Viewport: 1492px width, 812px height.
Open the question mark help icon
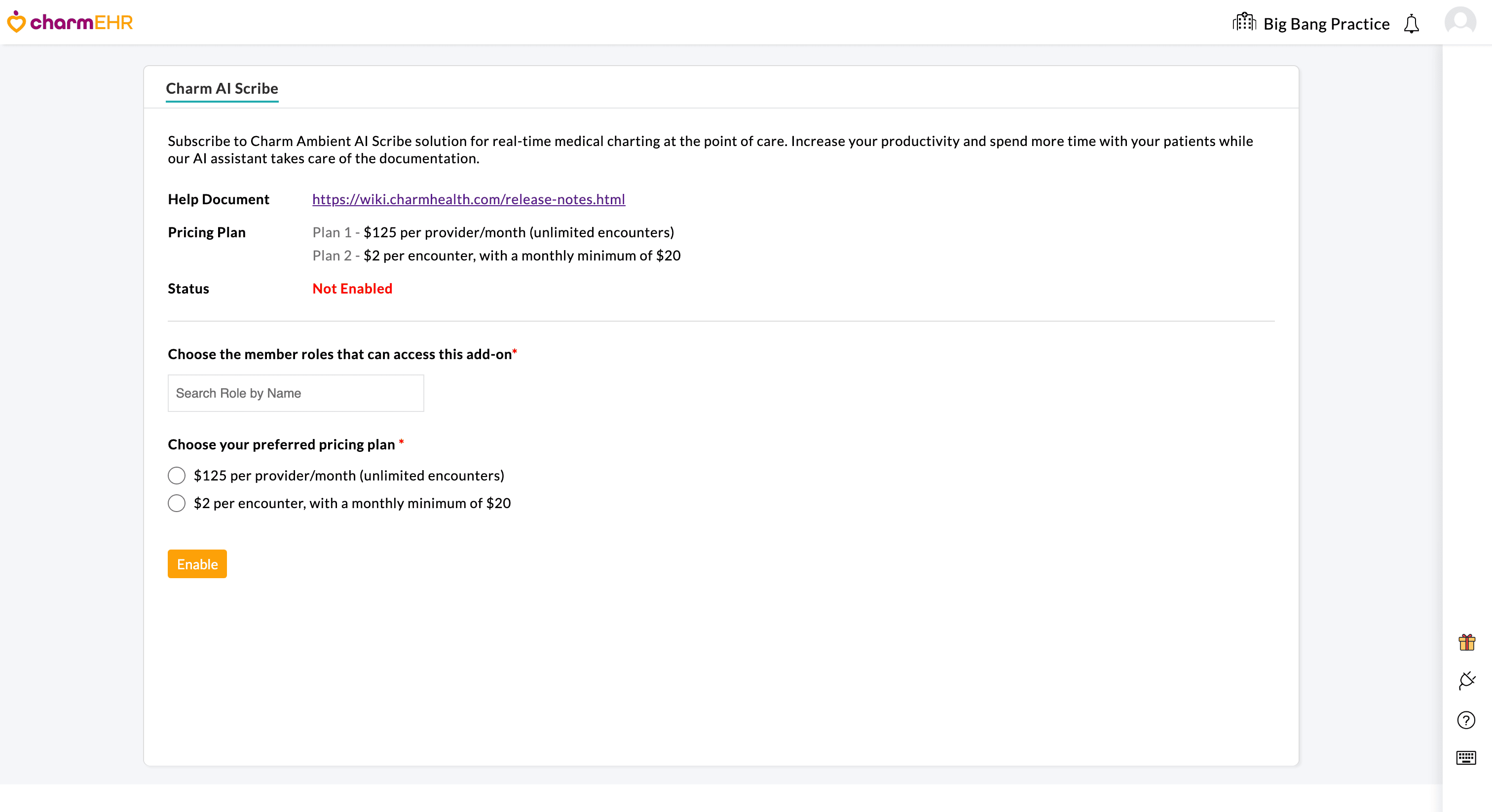coord(1466,721)
